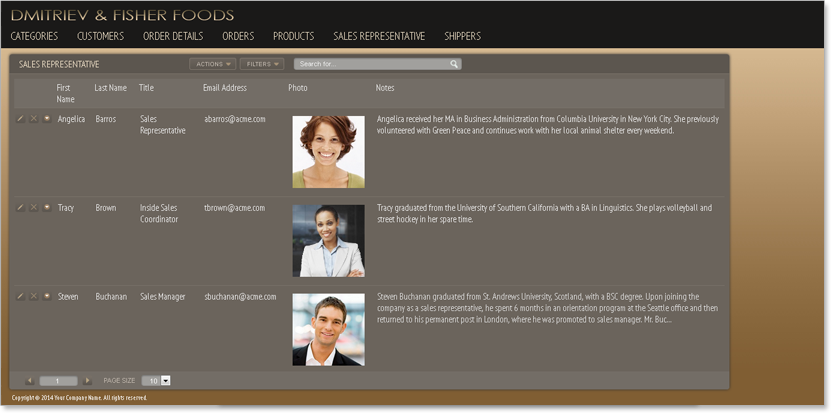The height and width of the screenshot is (414, 833).
Task: Go to previous page with left arrow
Action: (x=29, y=381)
